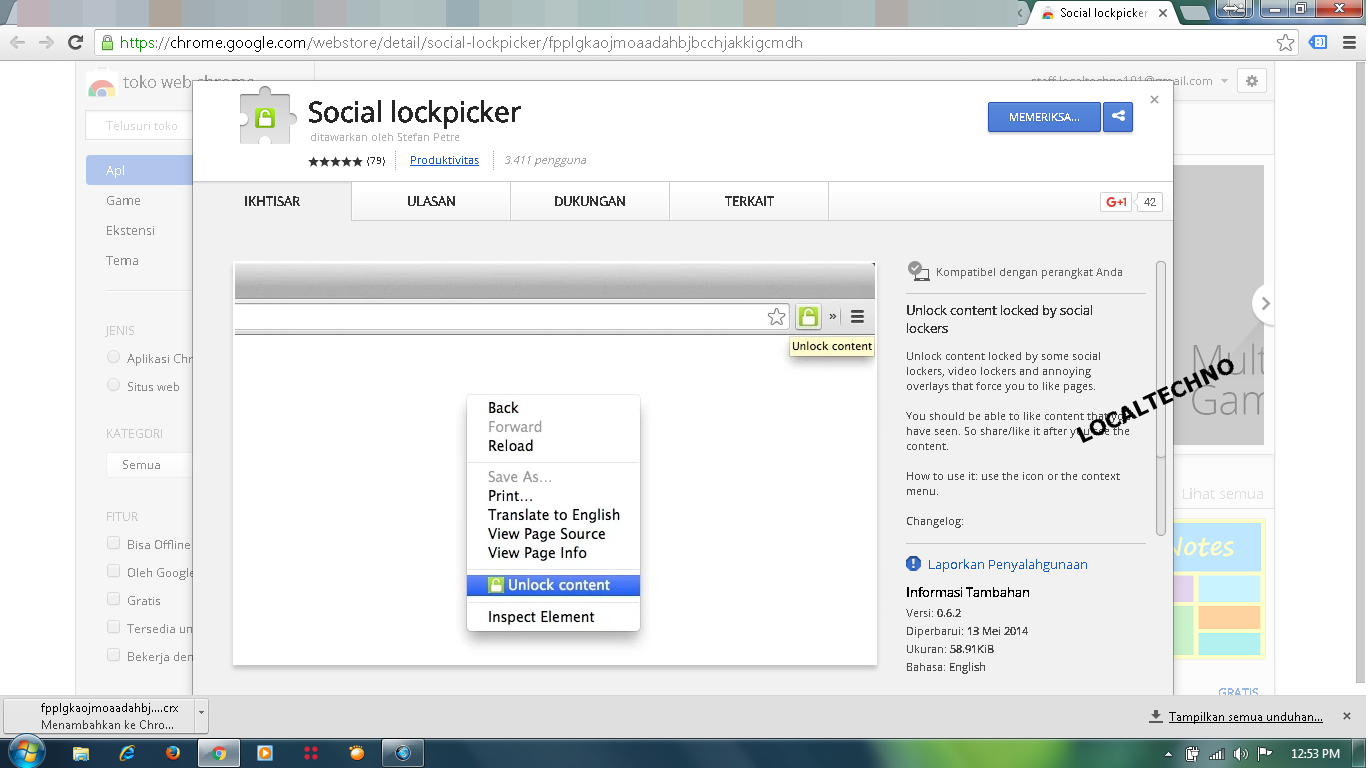The image size is (1368, 768).
Task: Click the address bar URL
Action: tap(461, 43)
